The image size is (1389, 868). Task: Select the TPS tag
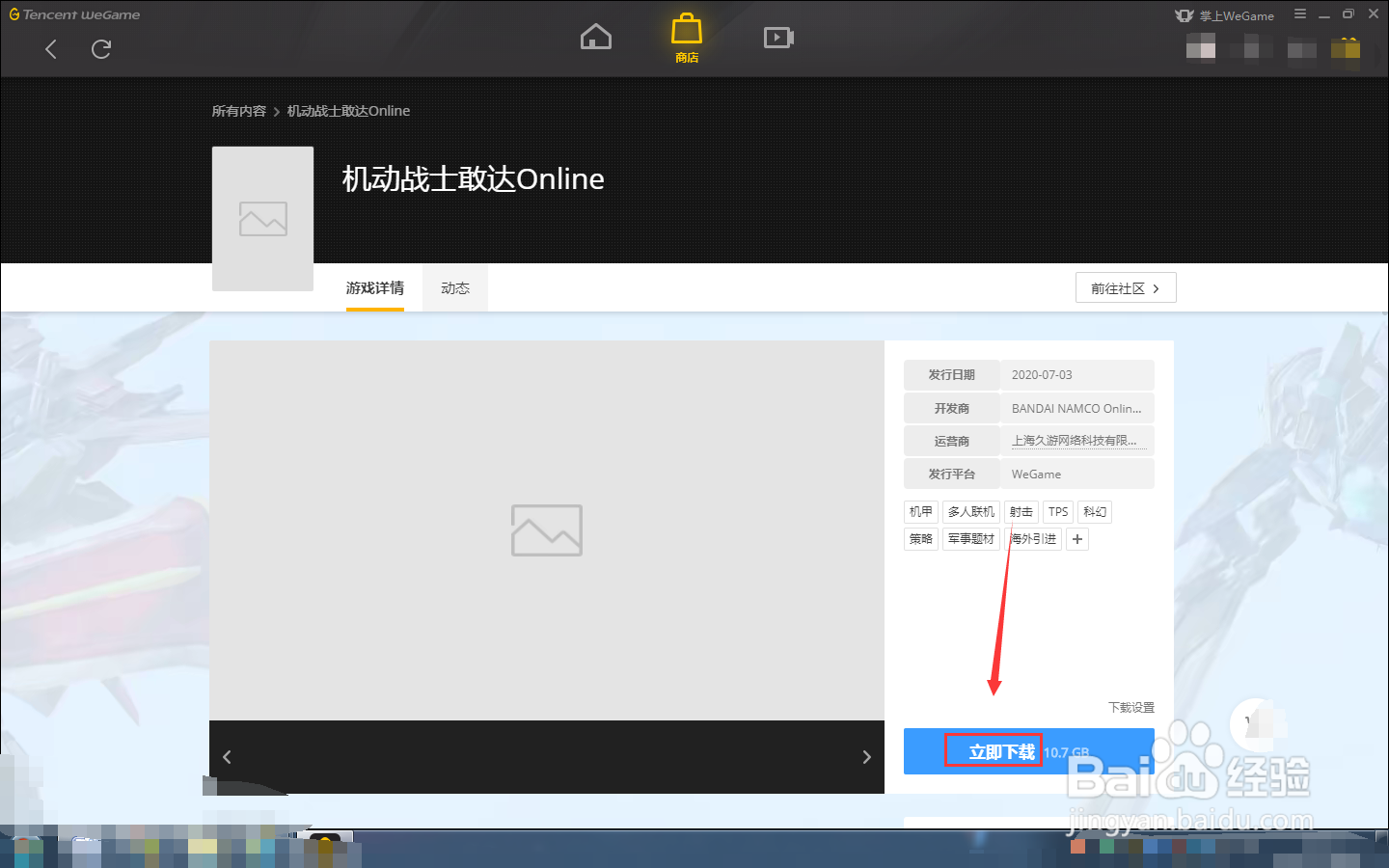(1058, 512)
